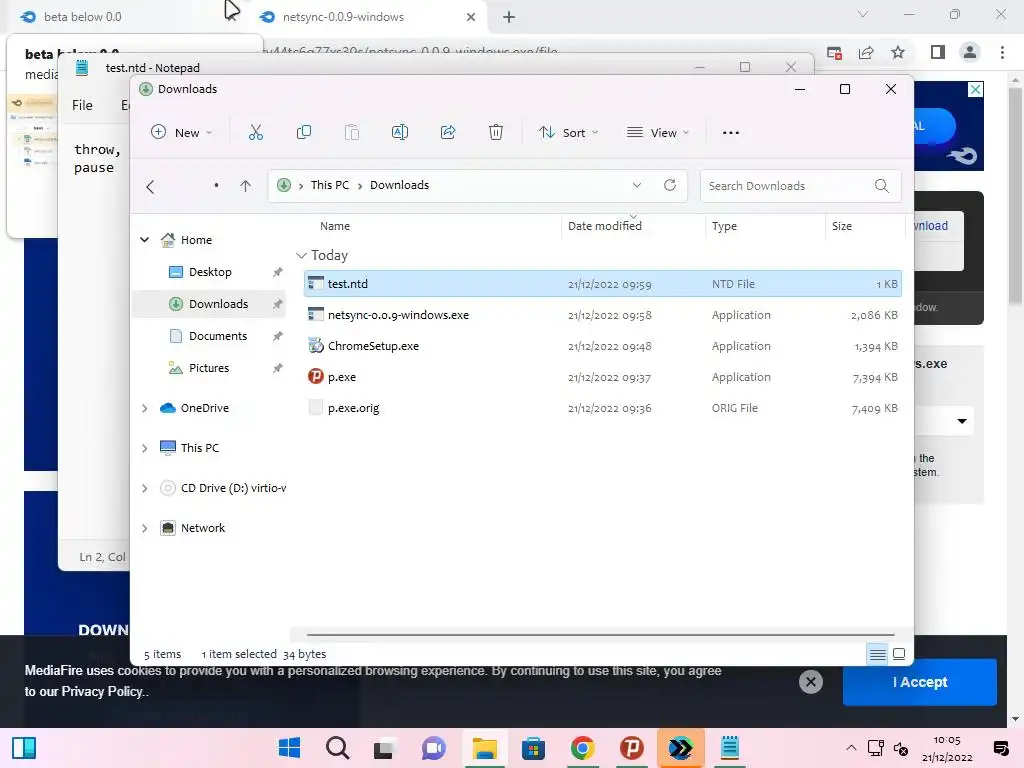Switch to large thumbnails view in status bar
The width and height of the screenshot is (1024, 768).
click(899, 654)
